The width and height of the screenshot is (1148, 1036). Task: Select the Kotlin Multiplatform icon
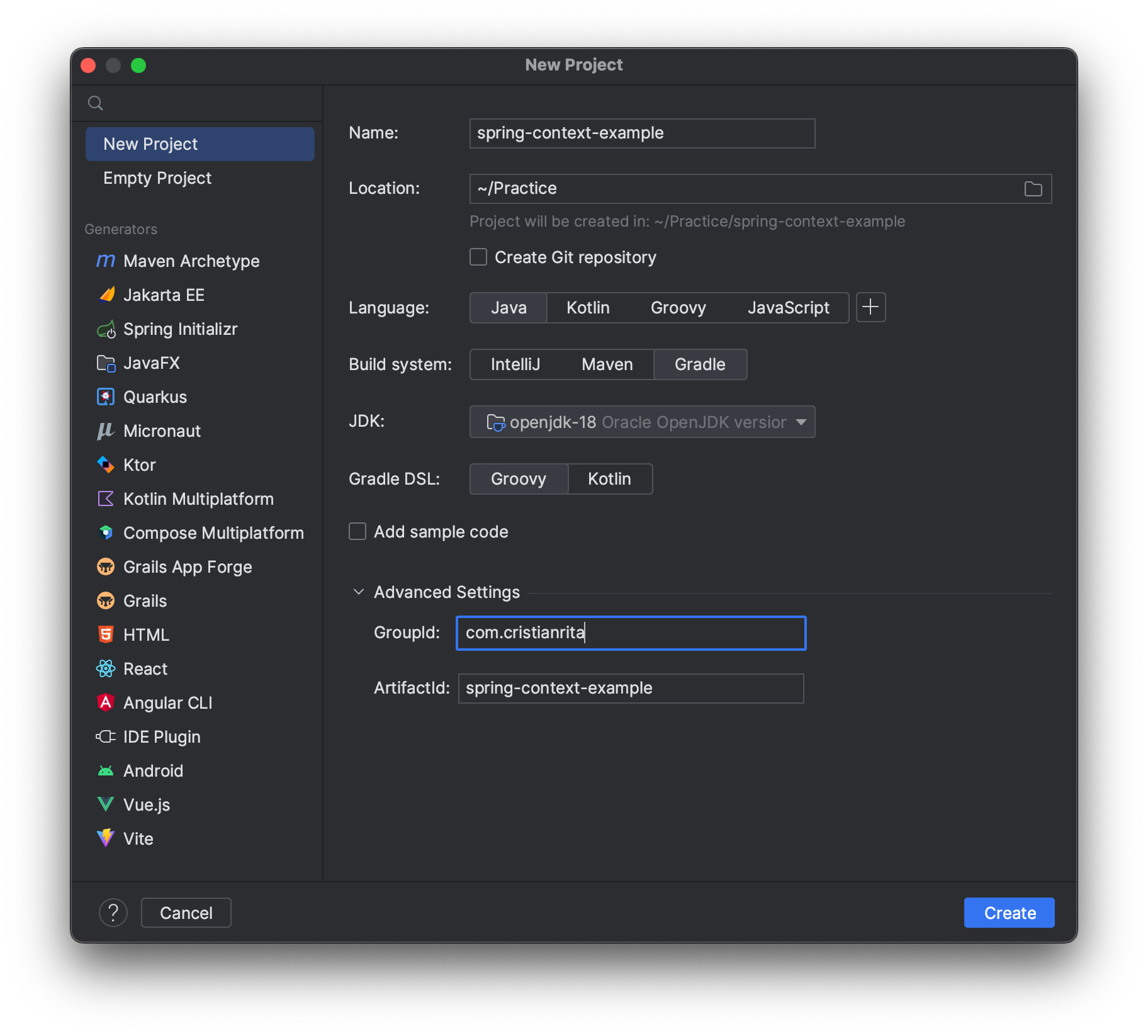coord(106,498)
